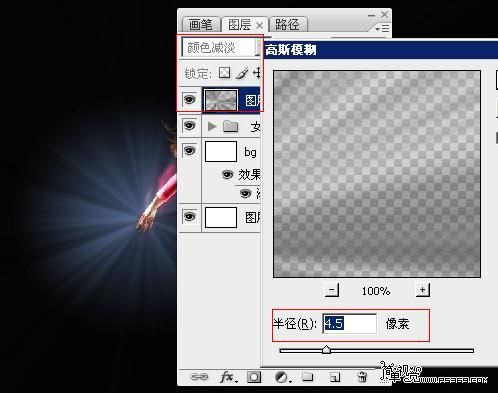This screenshot has width=498, height=393.
Task: Hide the bottom layer with eye icon
Action: coord(189,217)
